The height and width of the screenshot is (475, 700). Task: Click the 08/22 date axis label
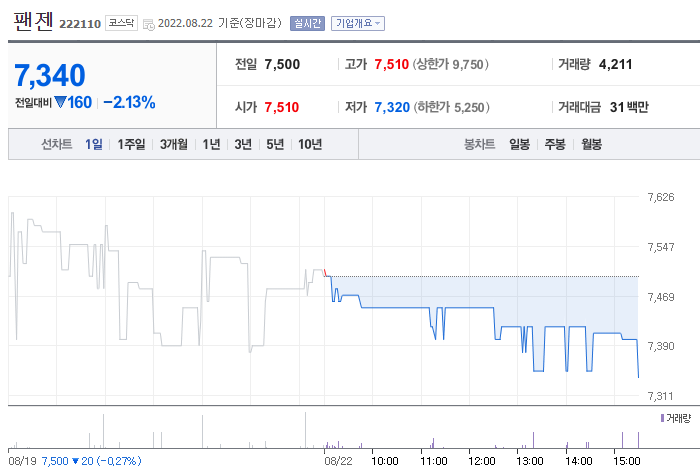click(x=338, y=461)
